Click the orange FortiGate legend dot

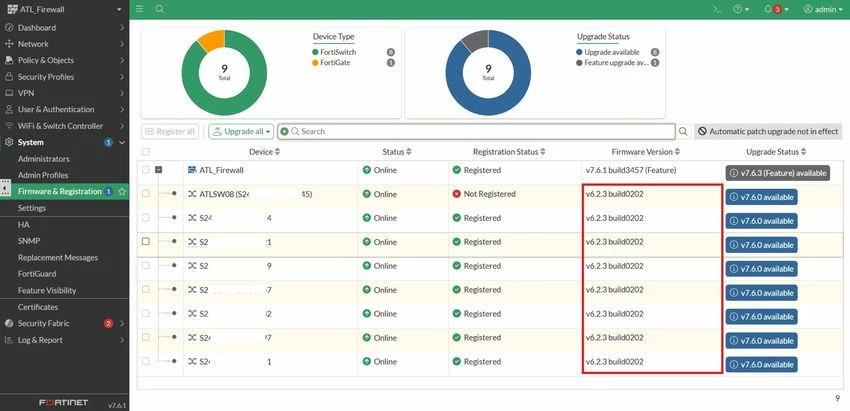(315, 63)
